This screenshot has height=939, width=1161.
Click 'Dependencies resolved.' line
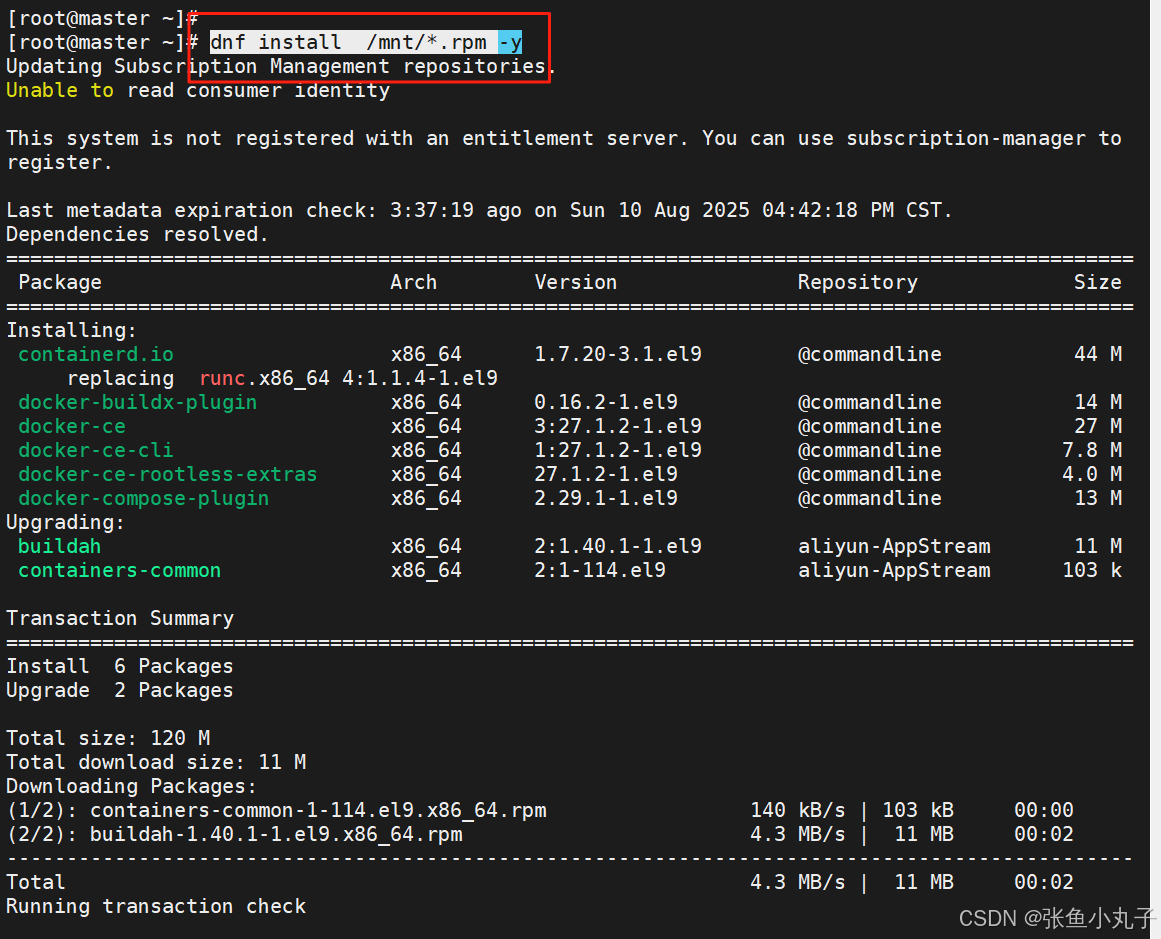point(137,234)
